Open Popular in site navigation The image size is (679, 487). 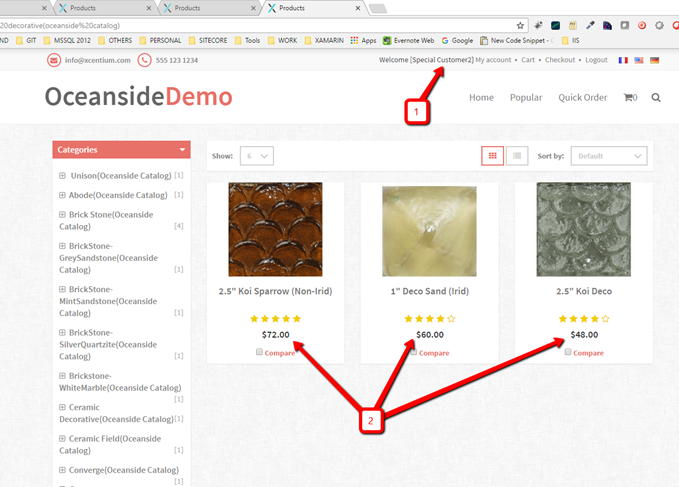click(526, 97)
